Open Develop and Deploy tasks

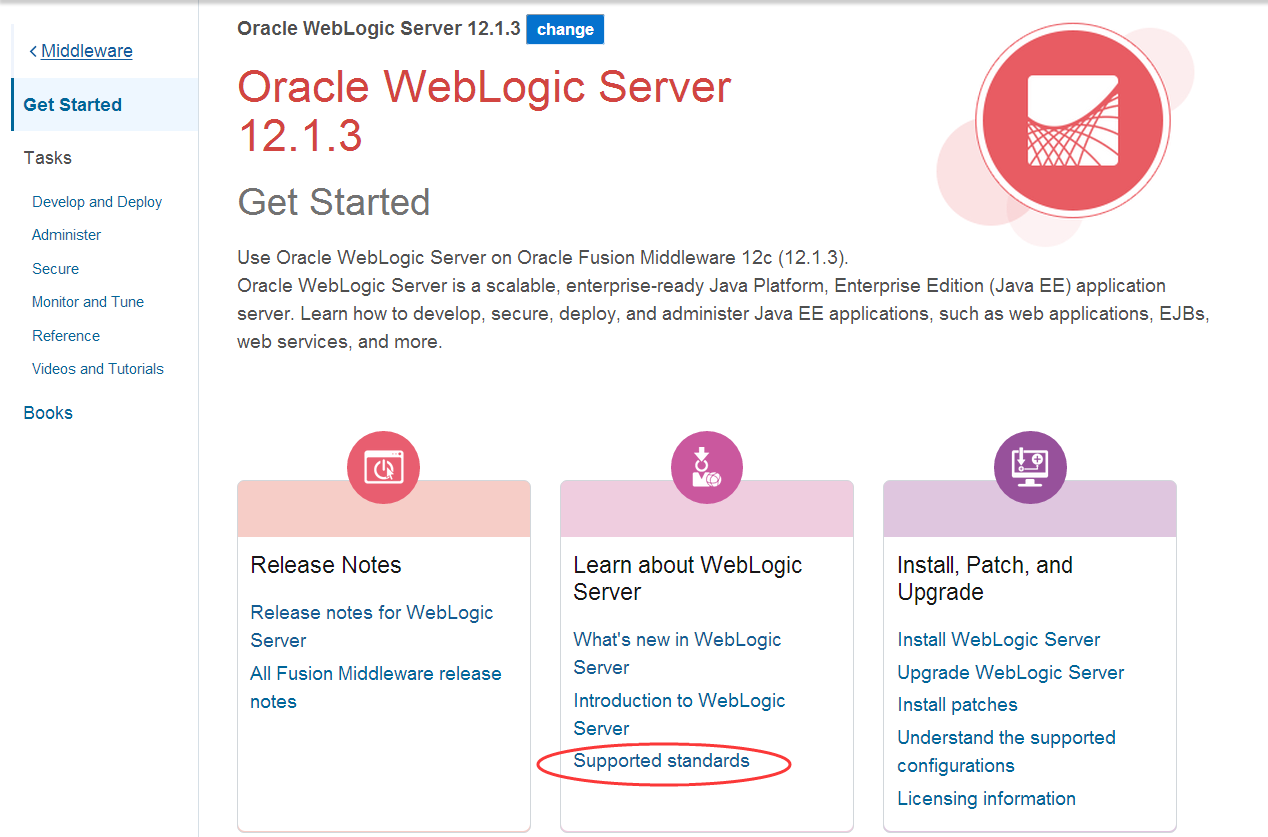97,202
